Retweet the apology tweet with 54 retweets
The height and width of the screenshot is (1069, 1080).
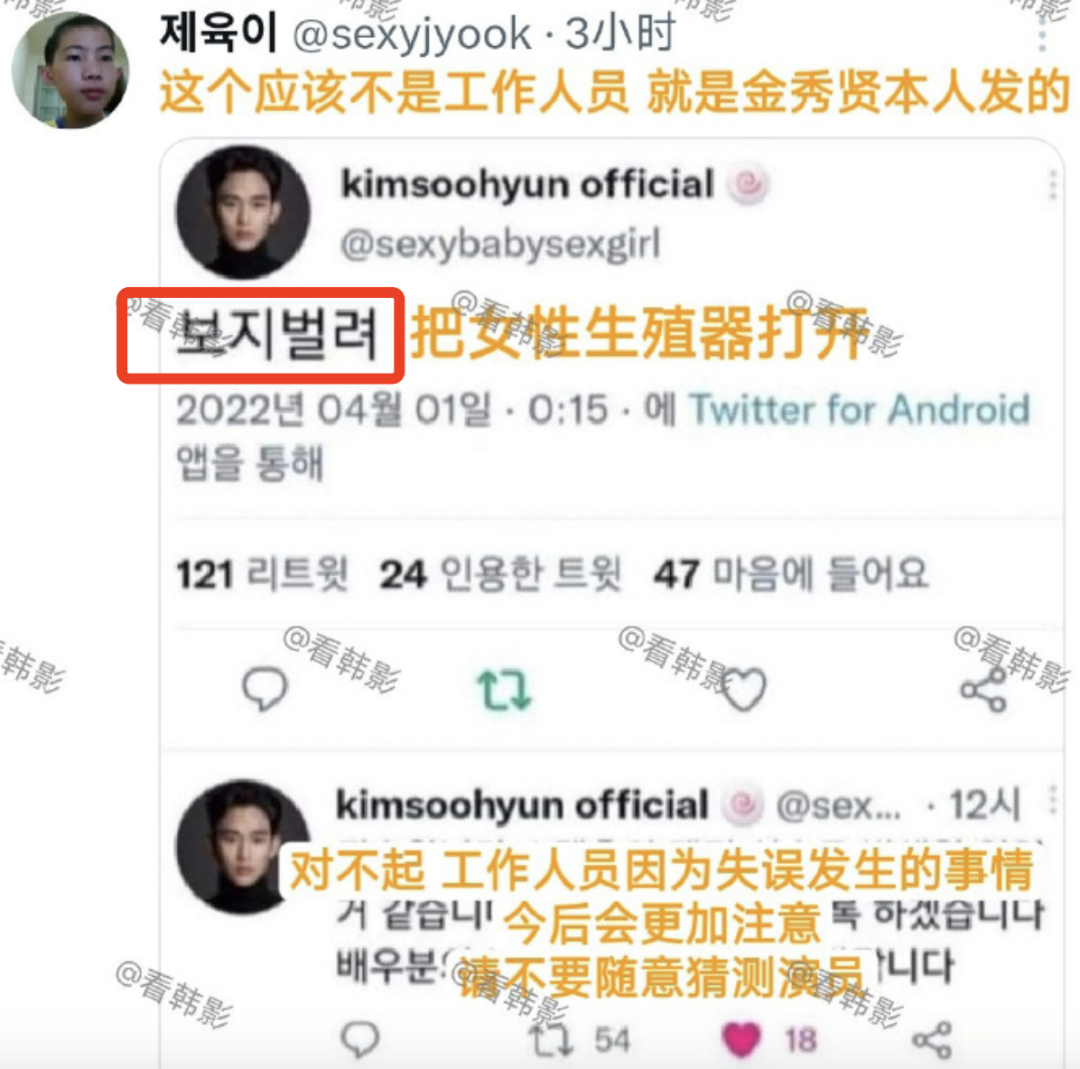tap(551, 1039)
